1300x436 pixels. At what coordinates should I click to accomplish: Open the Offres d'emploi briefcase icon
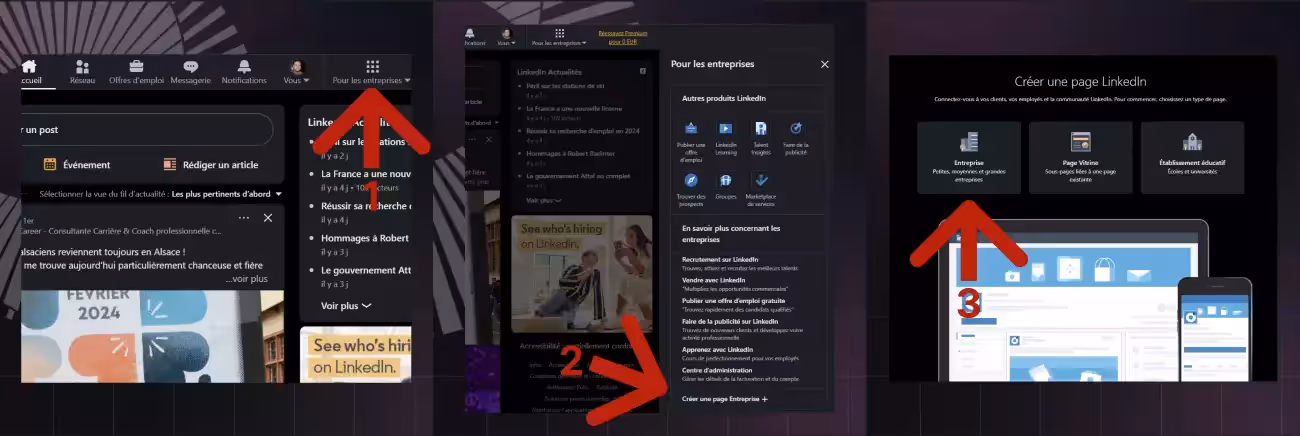pos(136,72)
